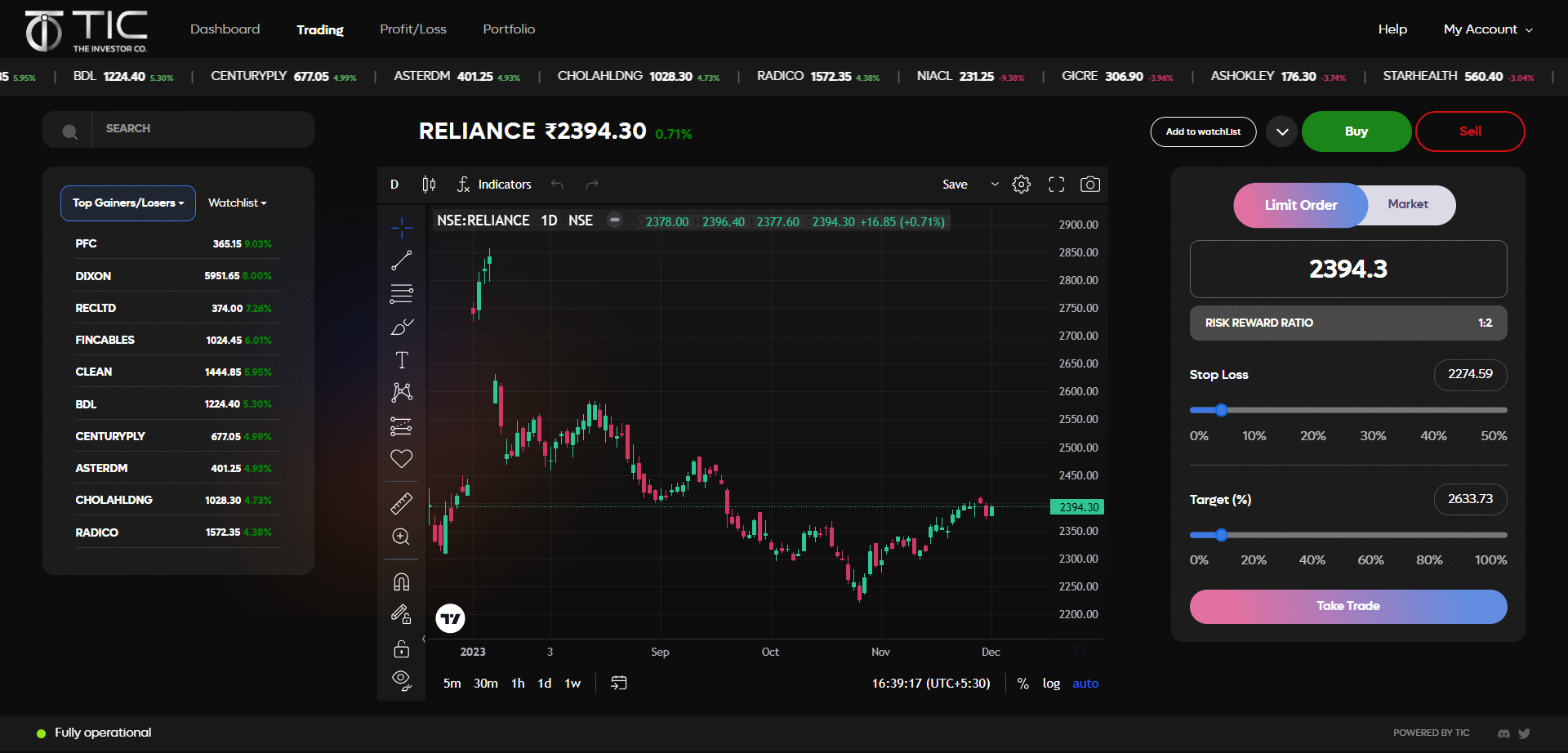Viewport: 1568px width, 753px height.
Task: Select the brush drawing tool
Action: point(401,327)
